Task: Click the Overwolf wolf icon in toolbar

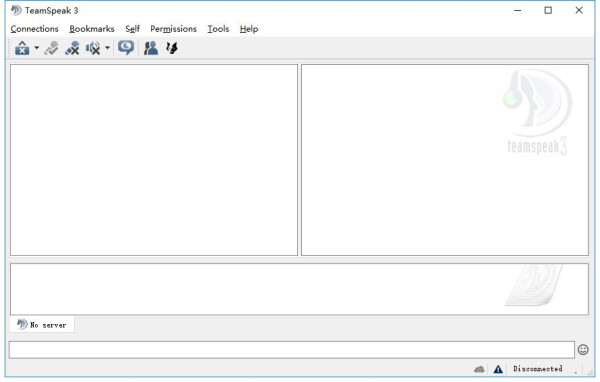Action: (172, 48)
